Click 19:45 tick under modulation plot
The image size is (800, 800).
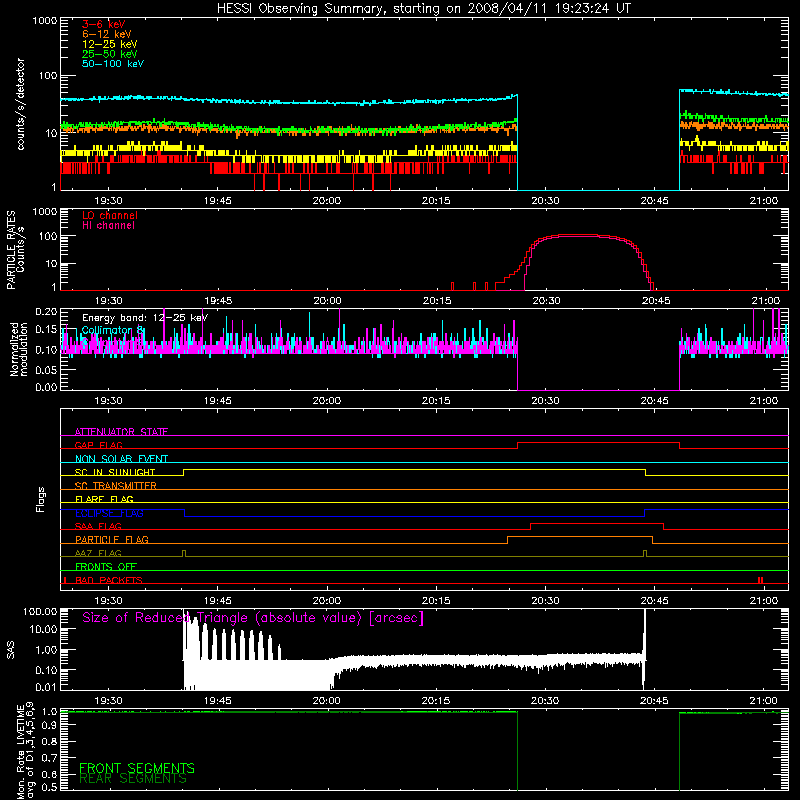pyautogui.click(x=217, y=401)
